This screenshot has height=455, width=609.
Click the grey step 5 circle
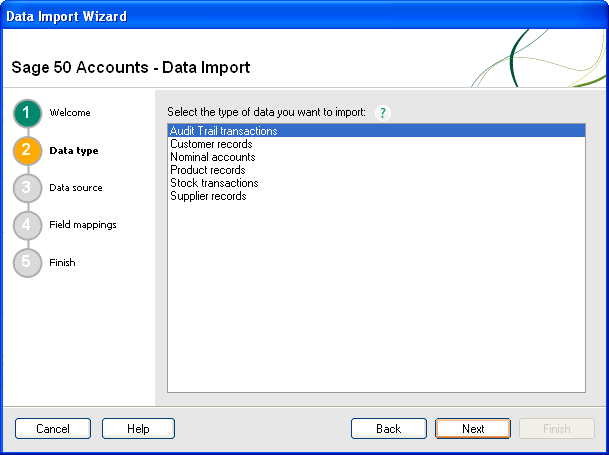27,263
